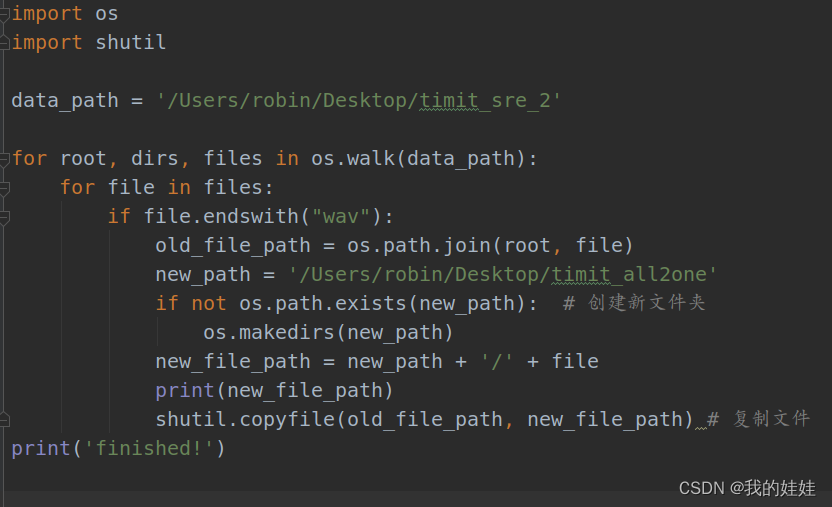Click the word 'shutil' in the import line
The height and width of the screenshot is (507, 832).
point(131,42)
